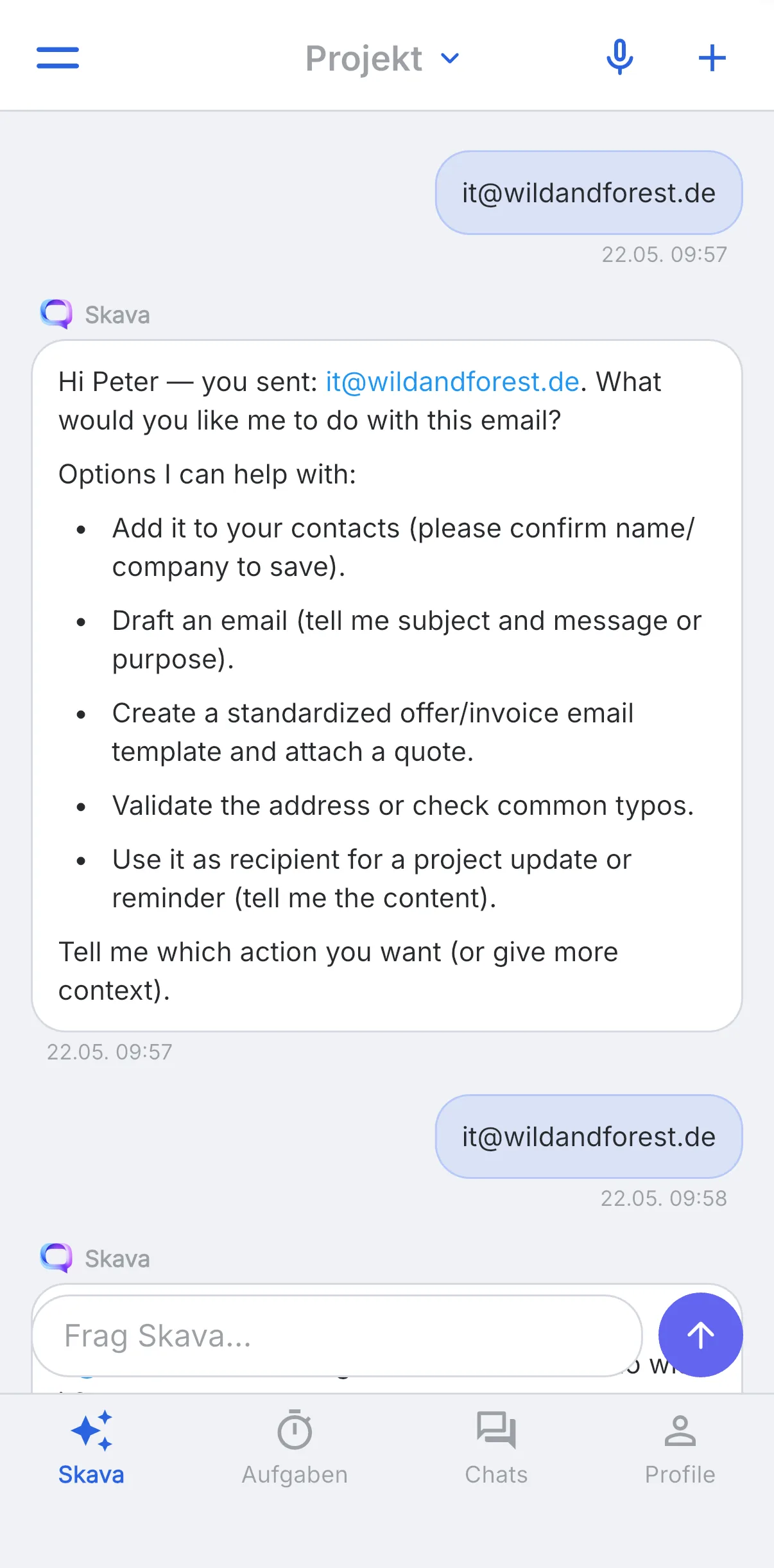Open the Profile person icon
Image resolution: width=774 pixels, height=1568 pixels.
coord(680,1431)
